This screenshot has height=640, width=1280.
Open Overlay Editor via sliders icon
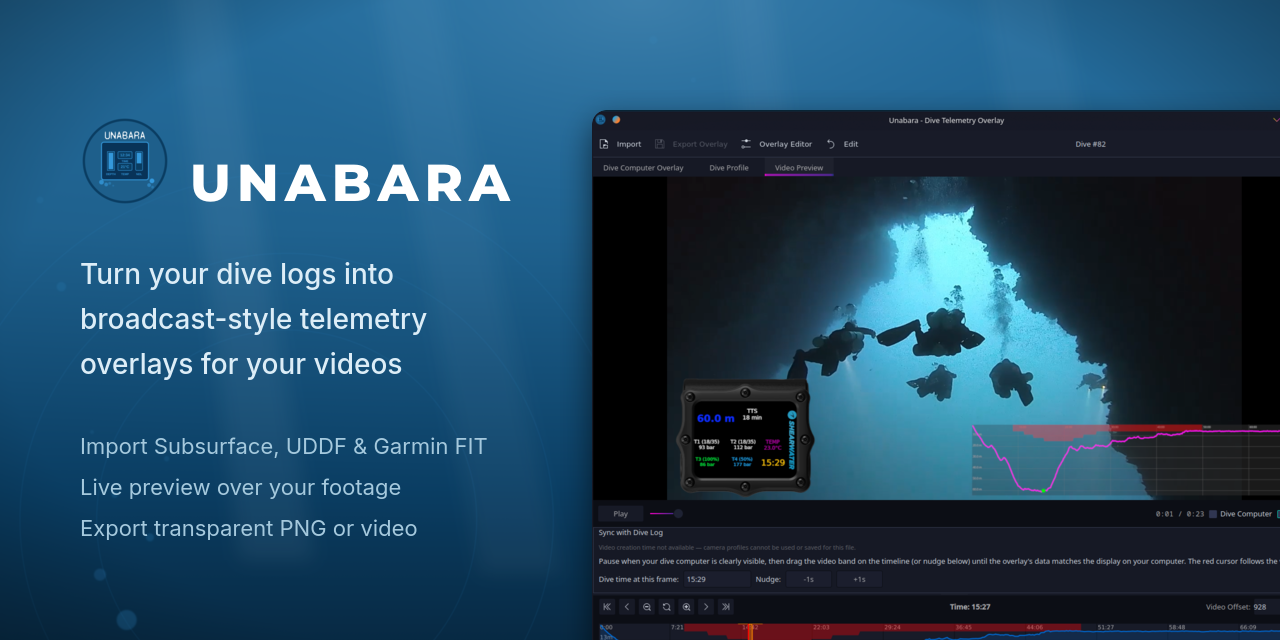(x=746, y=144)
